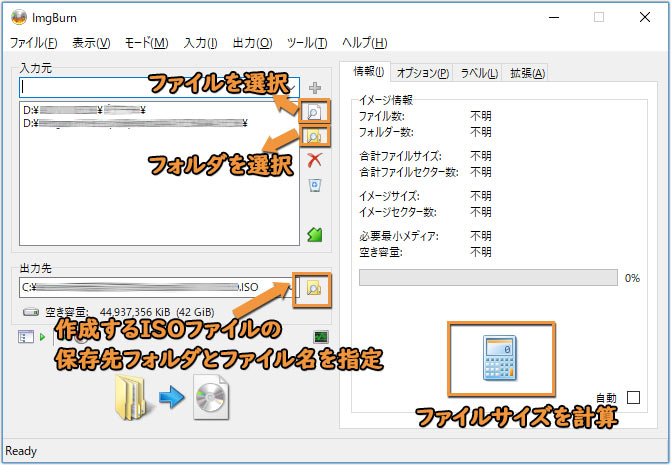
Task: Browse for the ISO destination file
Action: pos(314,289)
